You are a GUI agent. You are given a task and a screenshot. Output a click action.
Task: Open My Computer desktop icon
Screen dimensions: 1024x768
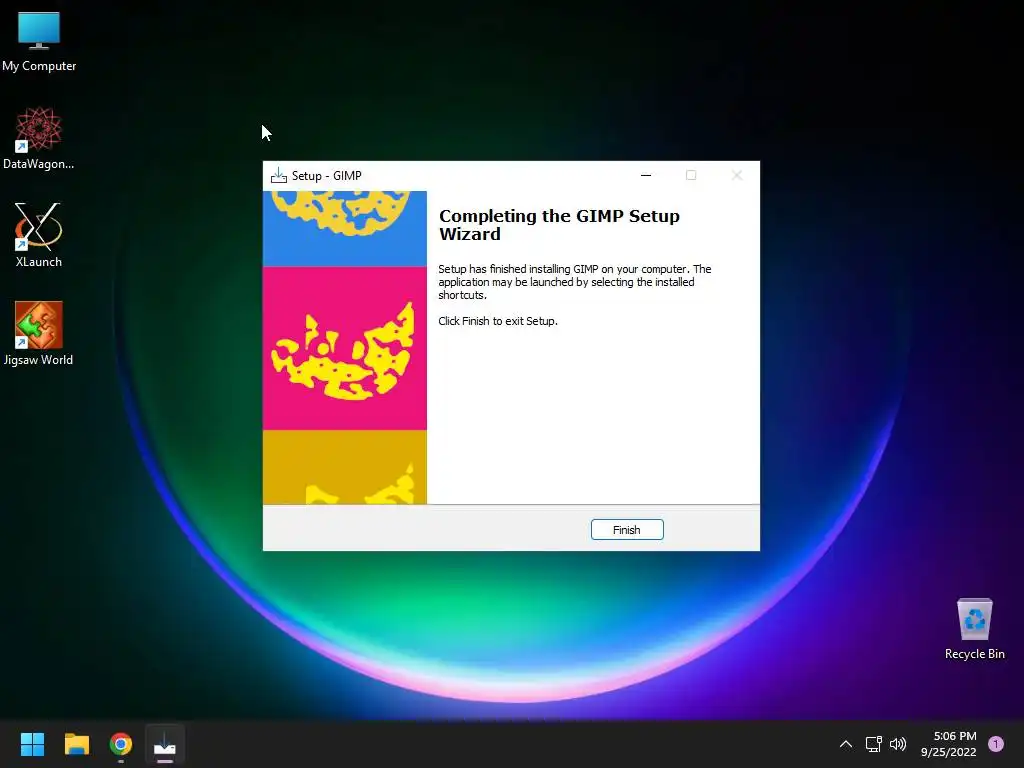tap(39, 41)
